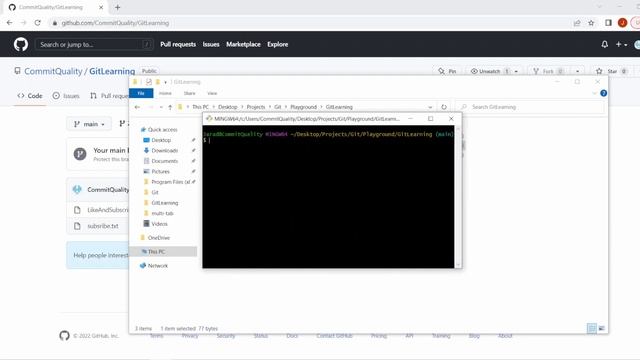Bookmark this page with the star
The height and width of the screenshot is (360, 640).
(x=591, y=23)
